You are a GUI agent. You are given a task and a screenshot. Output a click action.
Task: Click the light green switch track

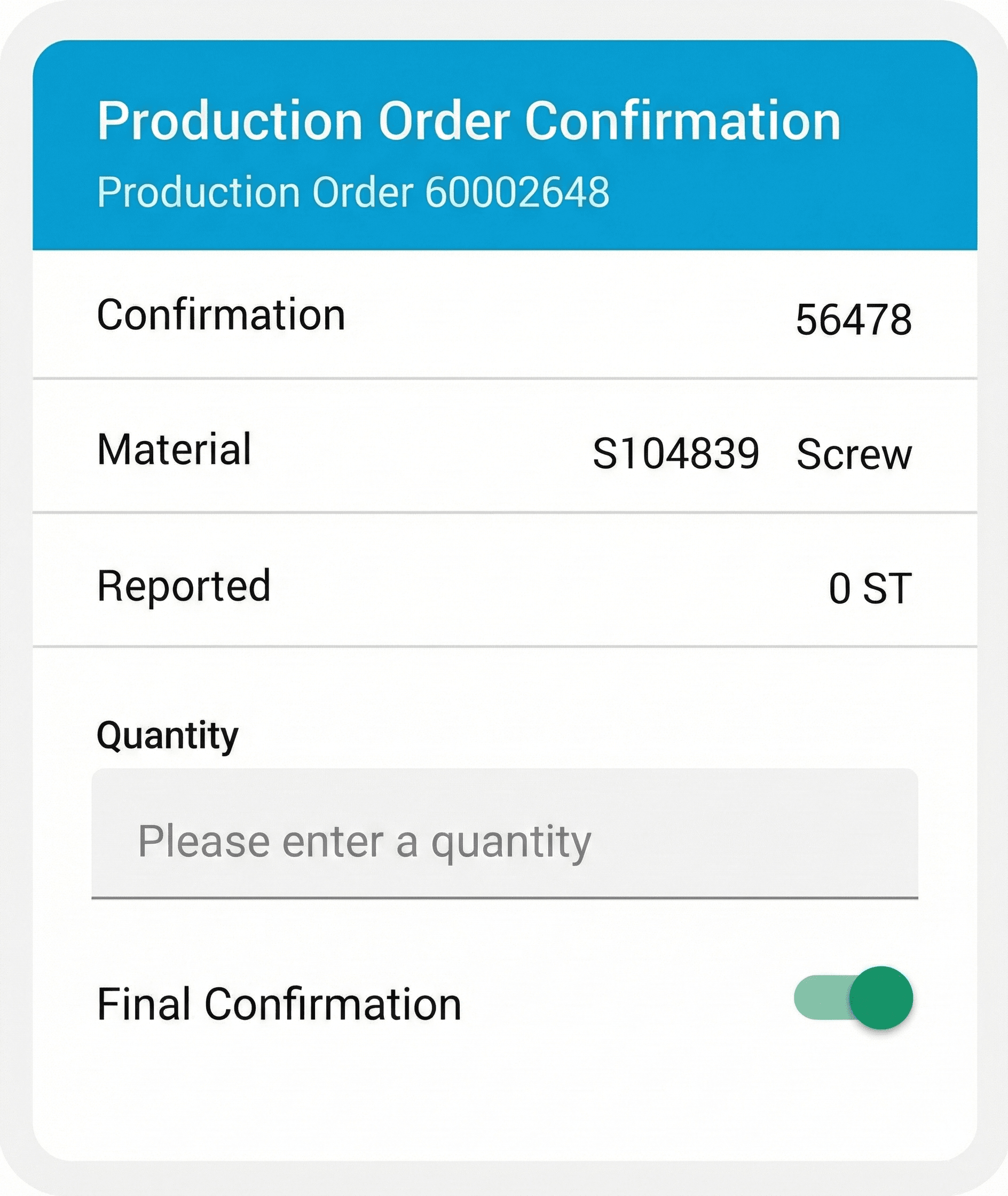point(818,998)
